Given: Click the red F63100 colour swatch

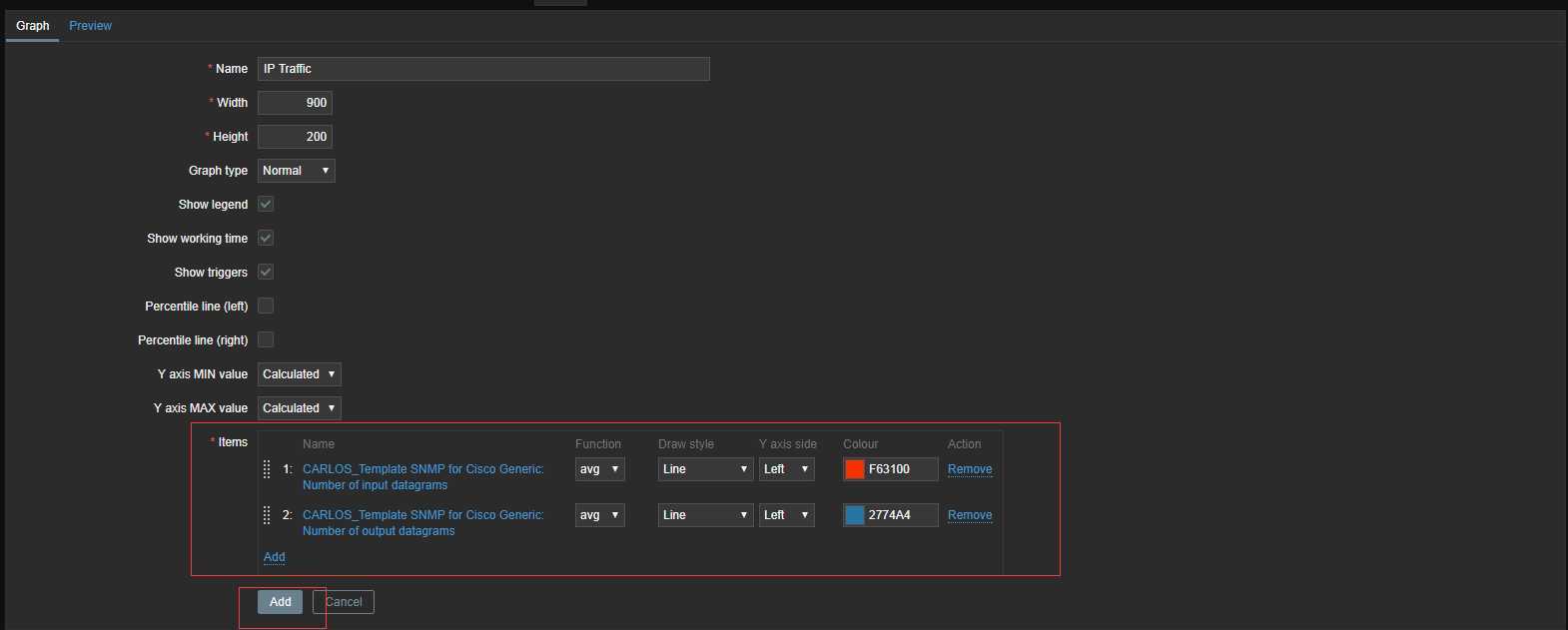Looking at the screenshot, I should [x=855, y=469].
